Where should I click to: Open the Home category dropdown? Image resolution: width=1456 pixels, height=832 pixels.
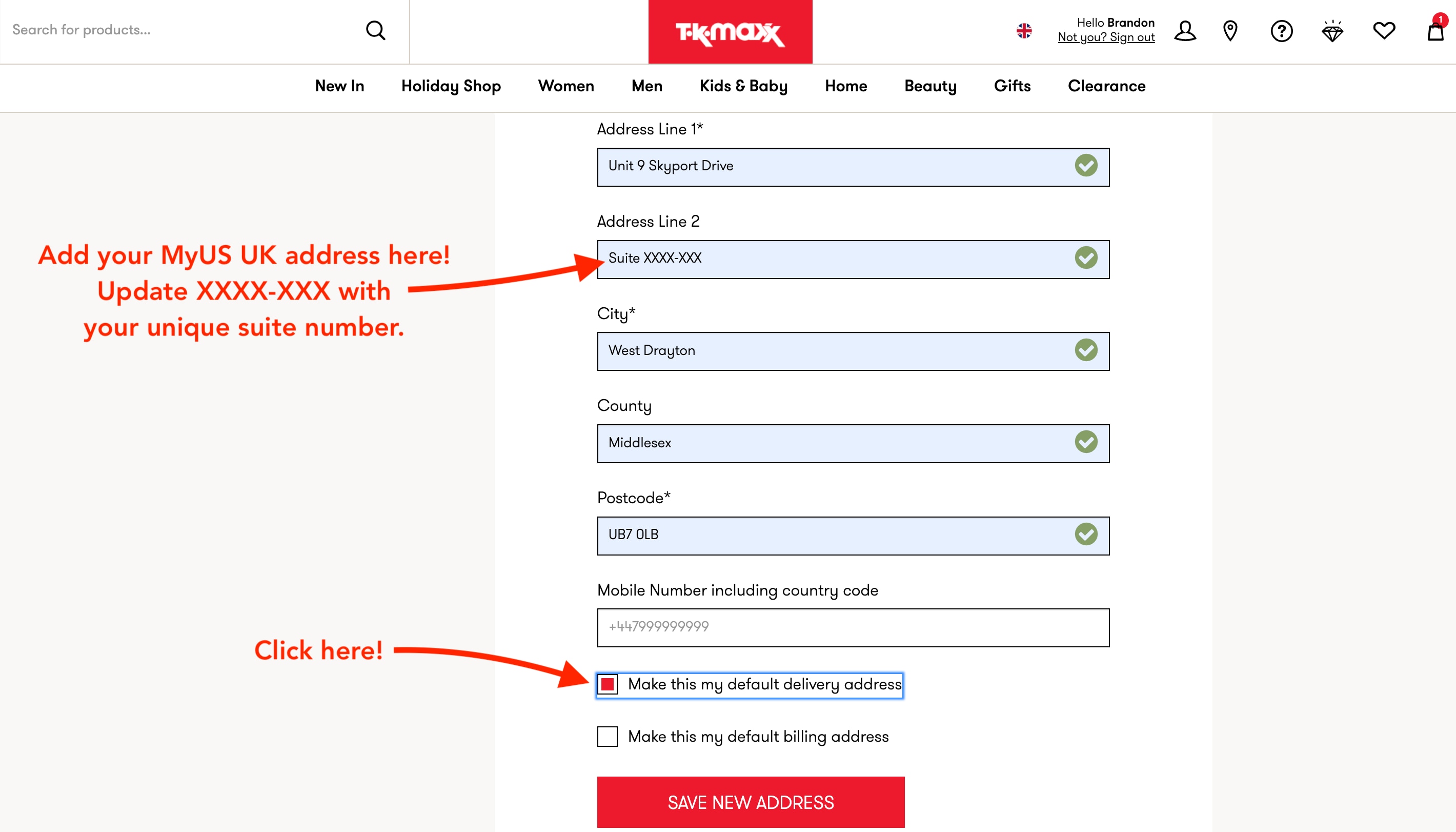tap(846, 86)
